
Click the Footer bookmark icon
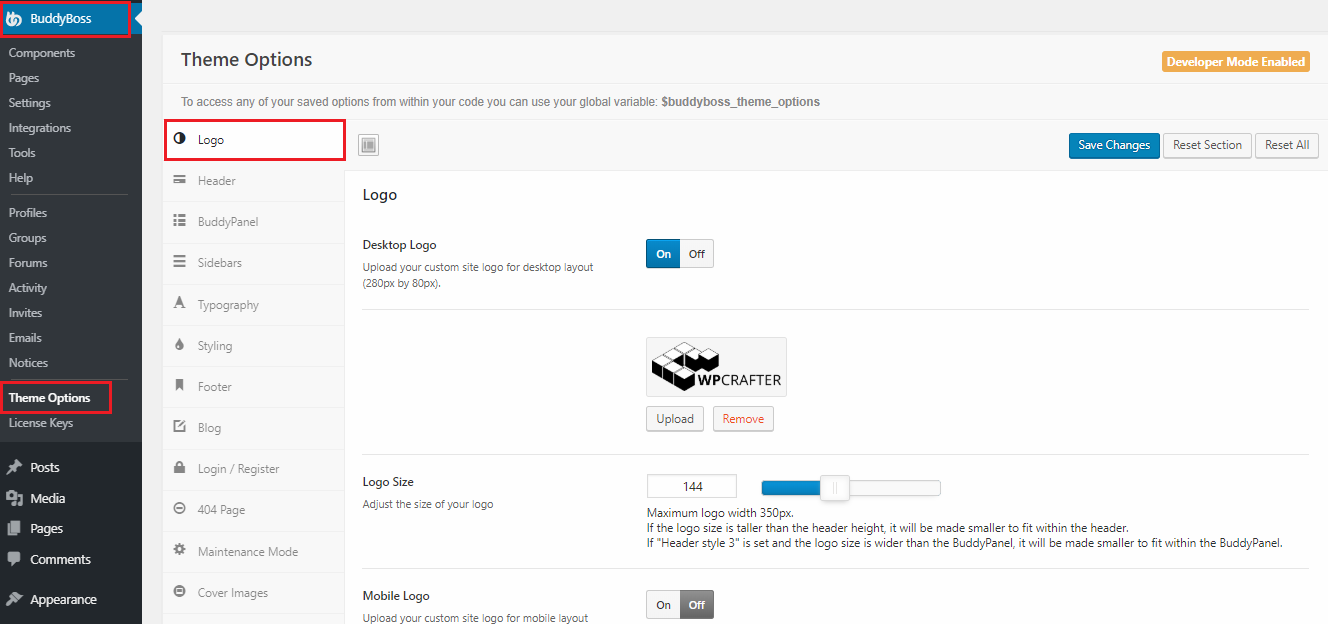(x=179, y=385)
